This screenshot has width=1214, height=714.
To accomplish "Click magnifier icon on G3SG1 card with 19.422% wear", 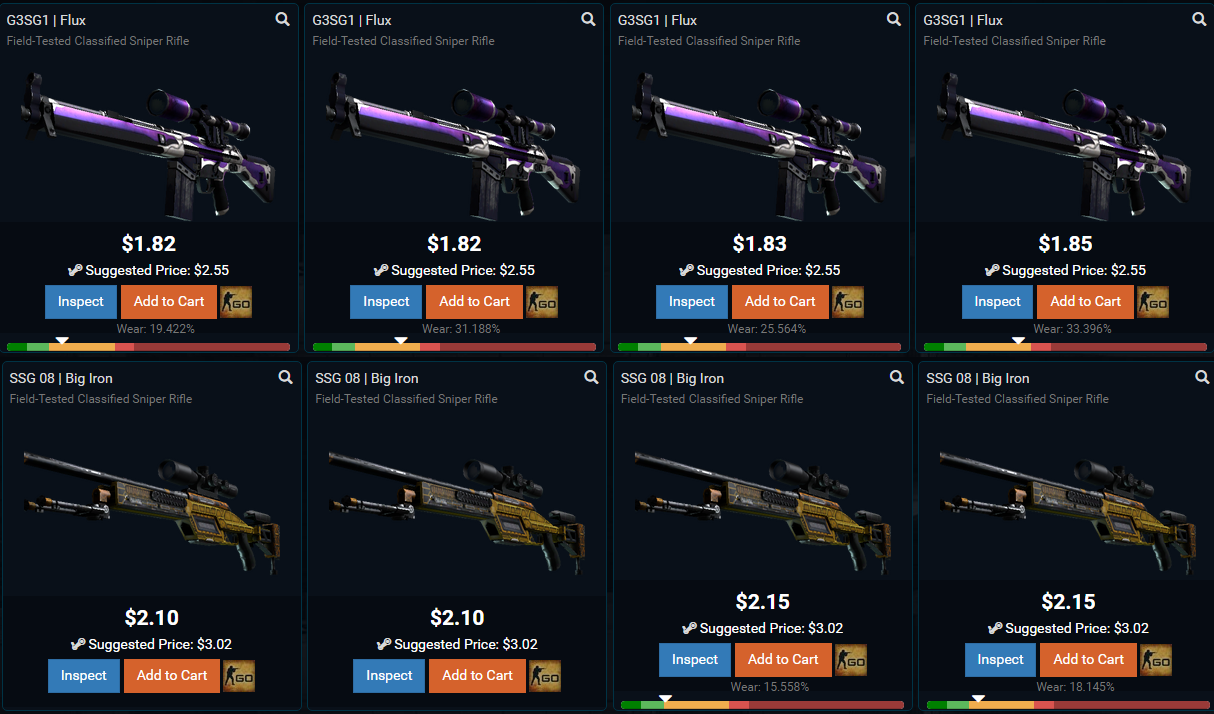I will point(284,19).
